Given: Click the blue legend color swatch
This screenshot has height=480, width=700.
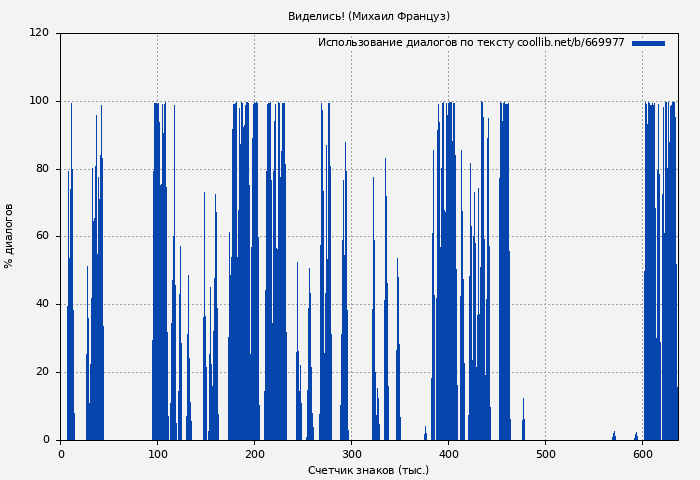Looking at the screenshot, I should tap(648, 43).
